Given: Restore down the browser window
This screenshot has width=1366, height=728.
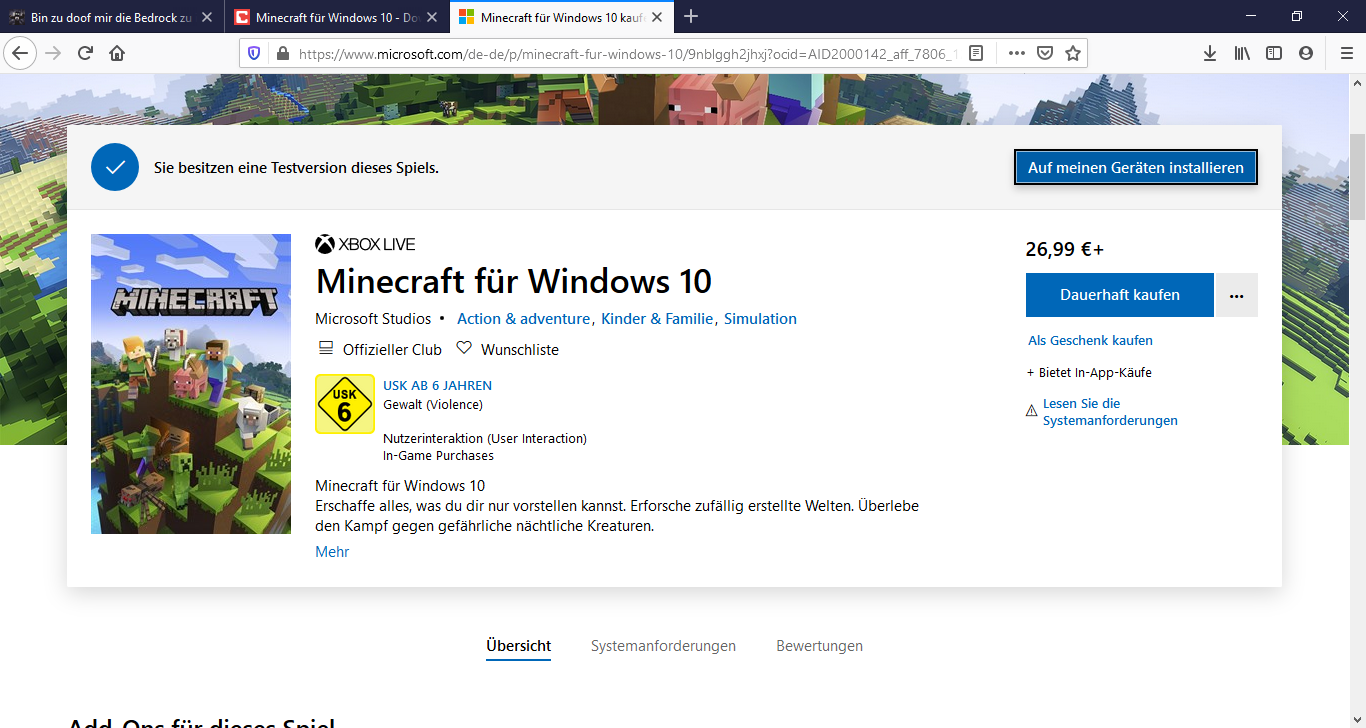Looking at the screenshot, I should click(1297, 16).
